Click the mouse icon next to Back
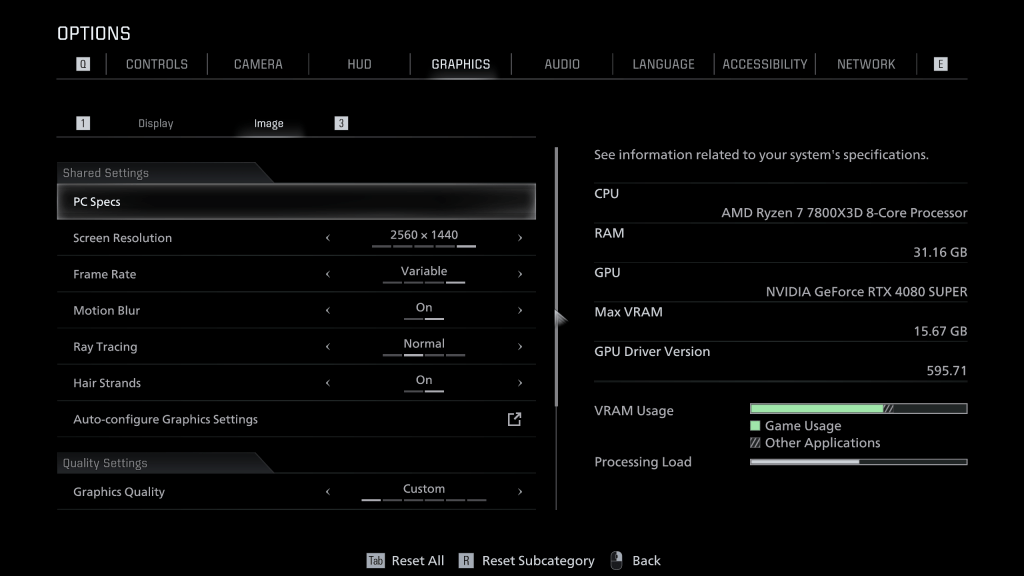1024x576 pixels. (616, 560)
